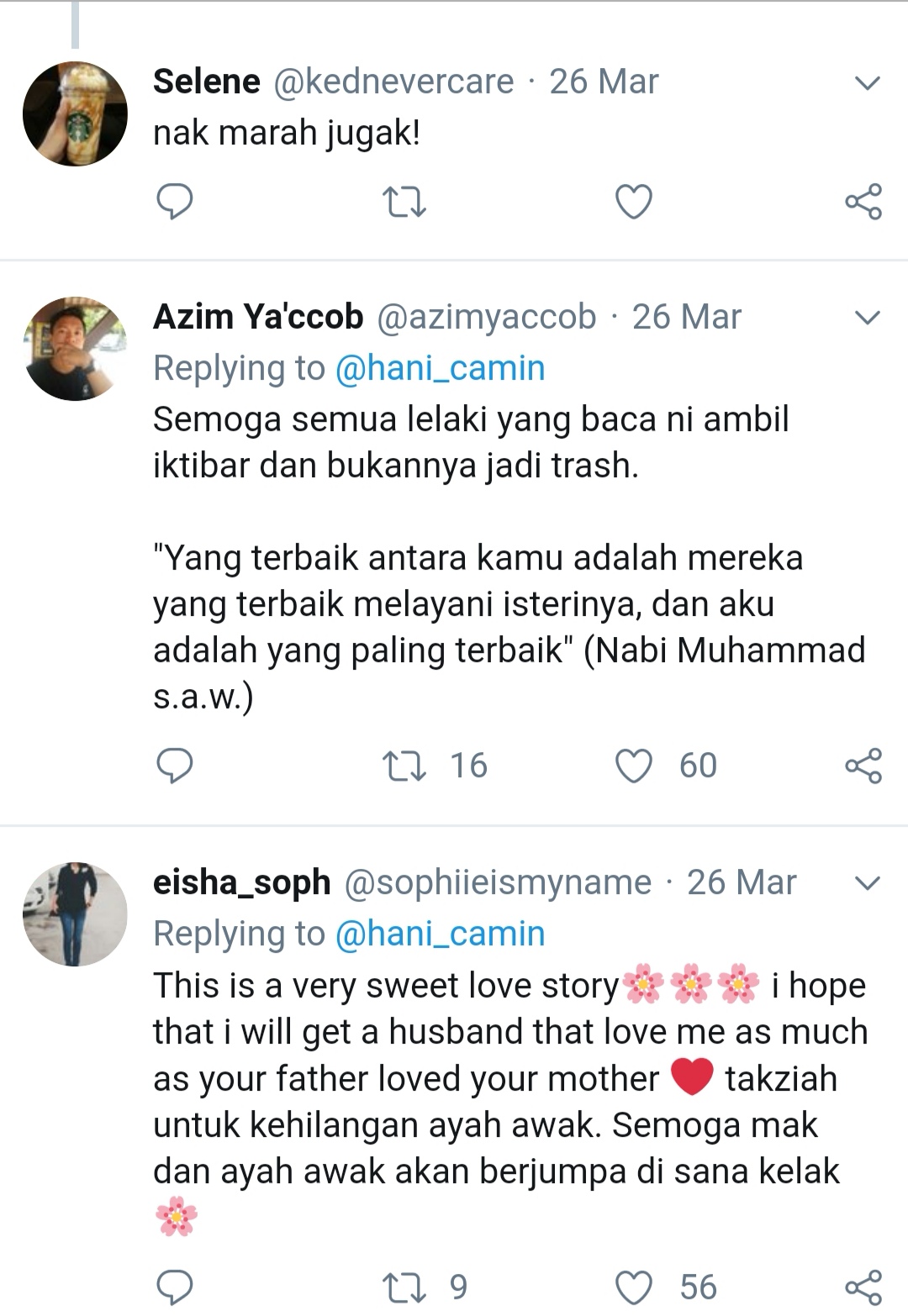The image size is (908, 1316).
Task: Share Selene's tweet
Action: 863,202
